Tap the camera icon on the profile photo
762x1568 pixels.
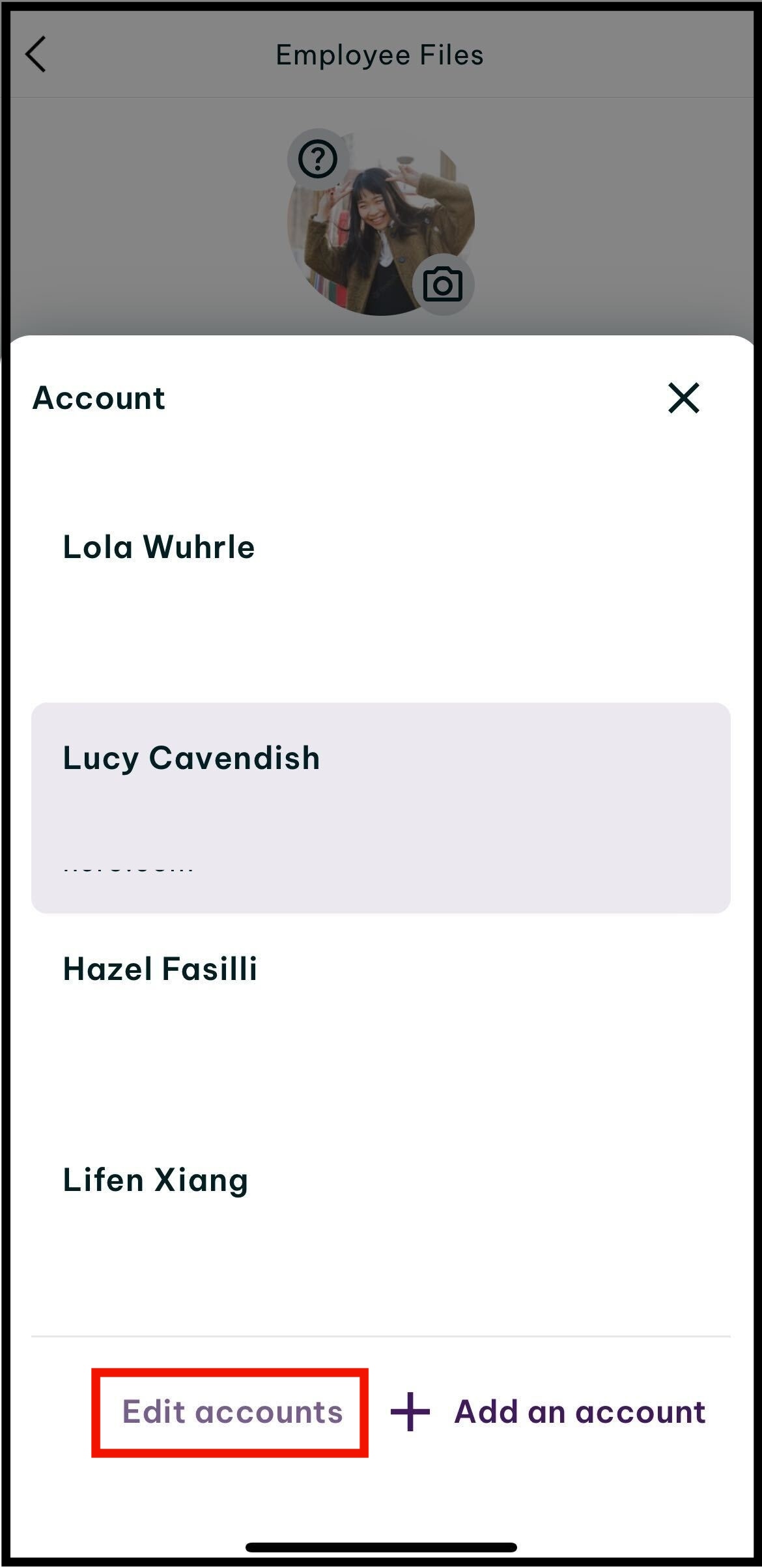click(x=443, y=285)
